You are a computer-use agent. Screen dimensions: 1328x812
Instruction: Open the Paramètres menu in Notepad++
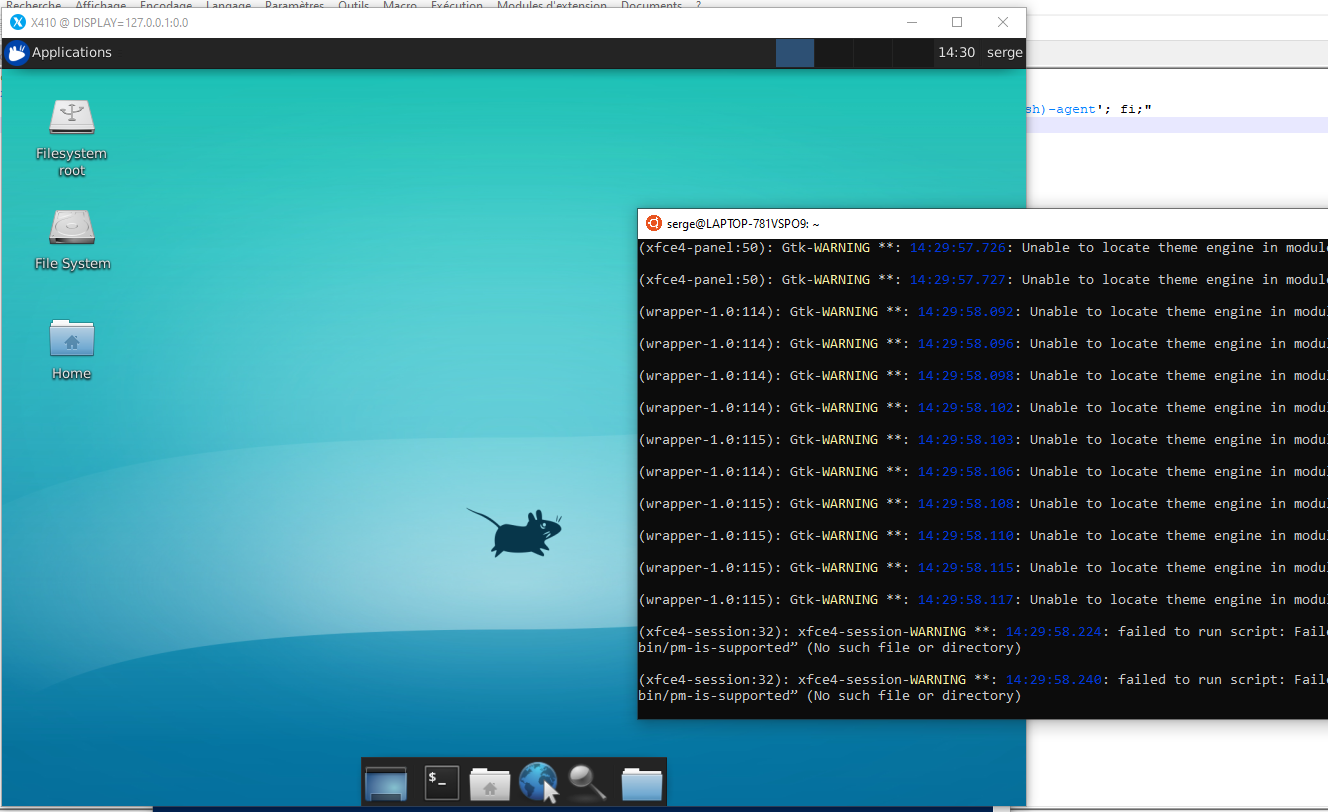(295, 5)
